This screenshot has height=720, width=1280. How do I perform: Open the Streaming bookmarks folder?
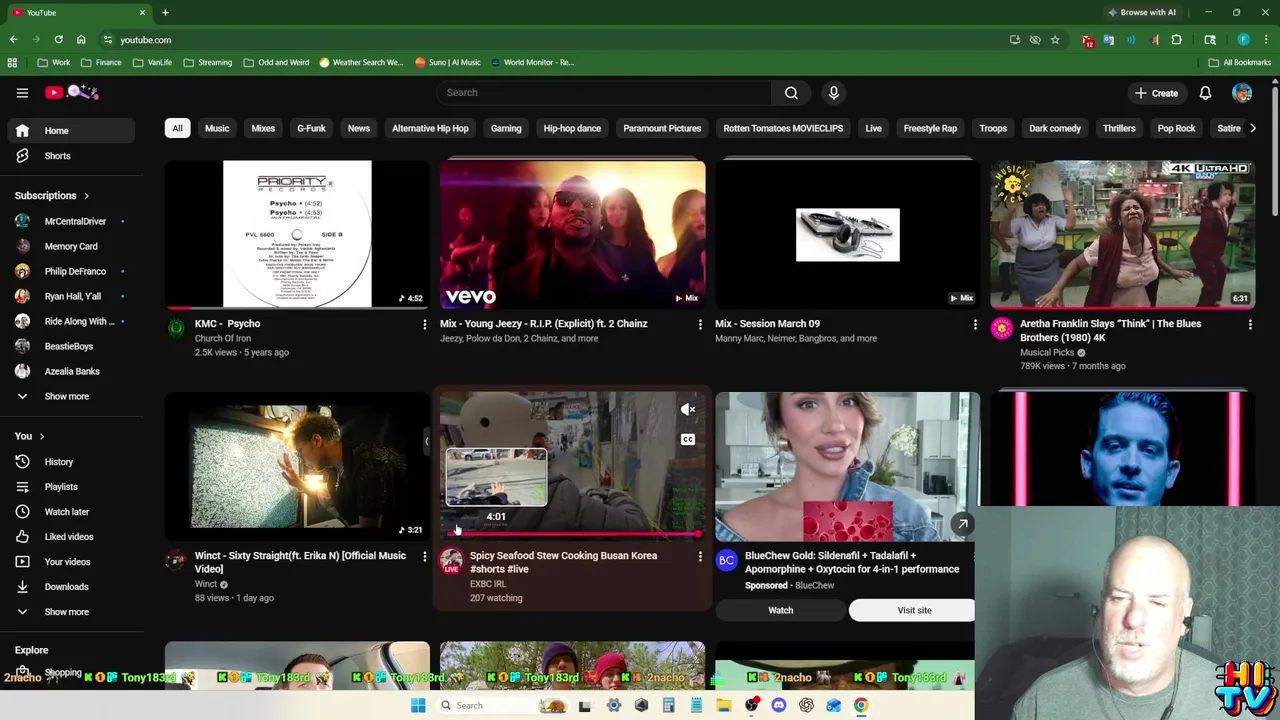click(207, 62)
